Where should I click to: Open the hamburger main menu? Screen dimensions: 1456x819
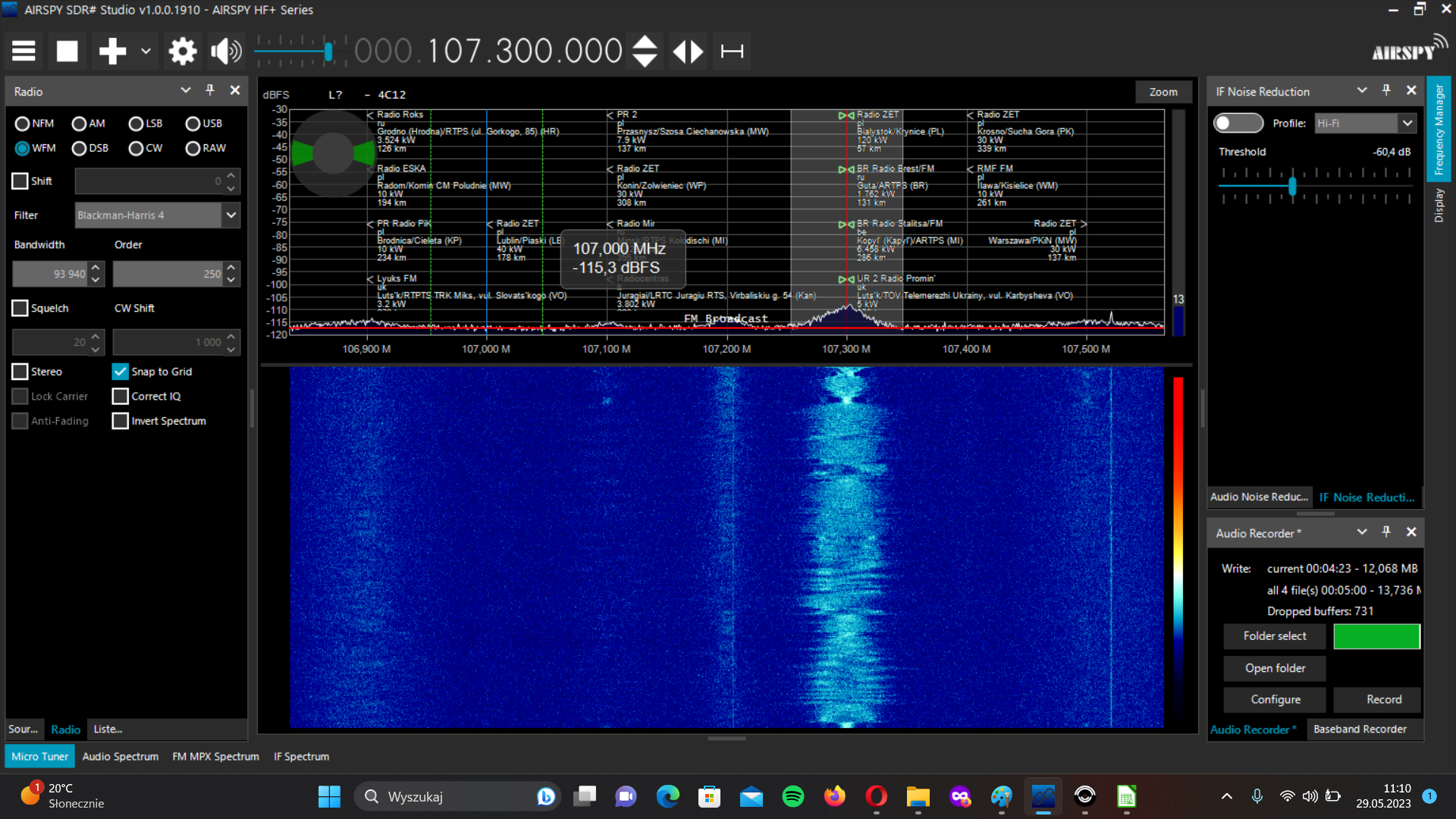click(24, 52)
